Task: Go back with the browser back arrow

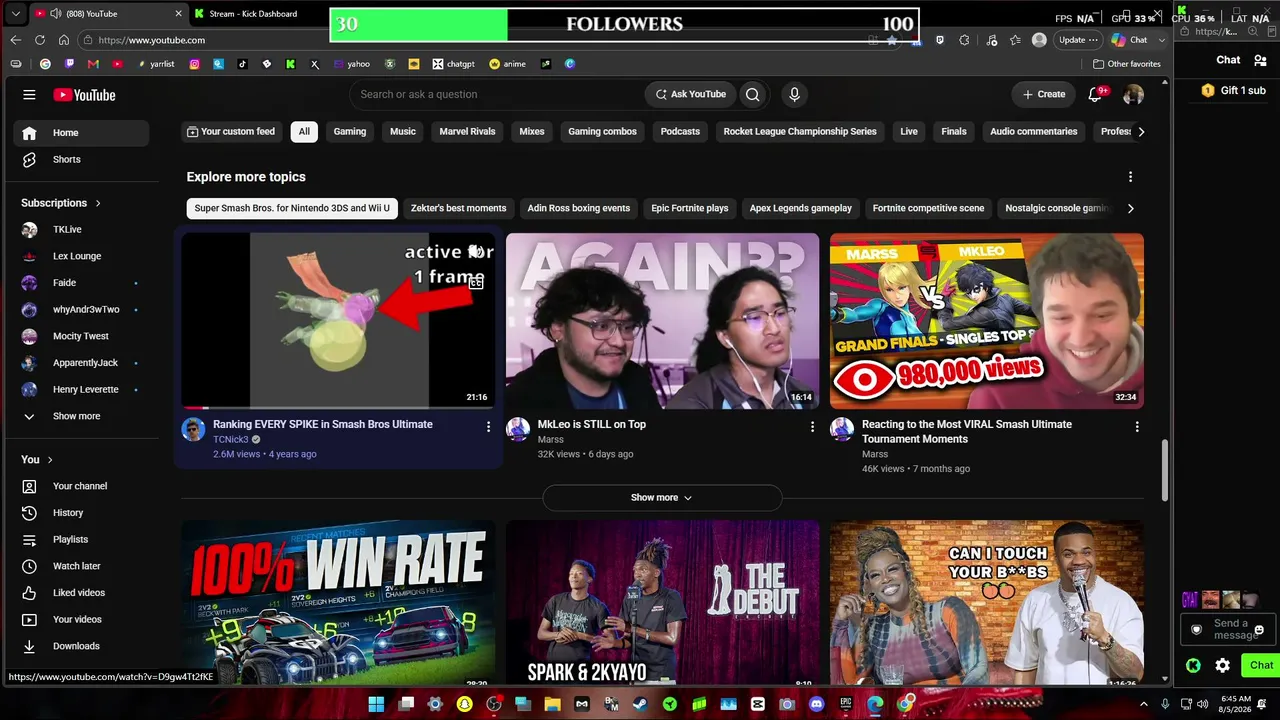Action: coord(15,40)
